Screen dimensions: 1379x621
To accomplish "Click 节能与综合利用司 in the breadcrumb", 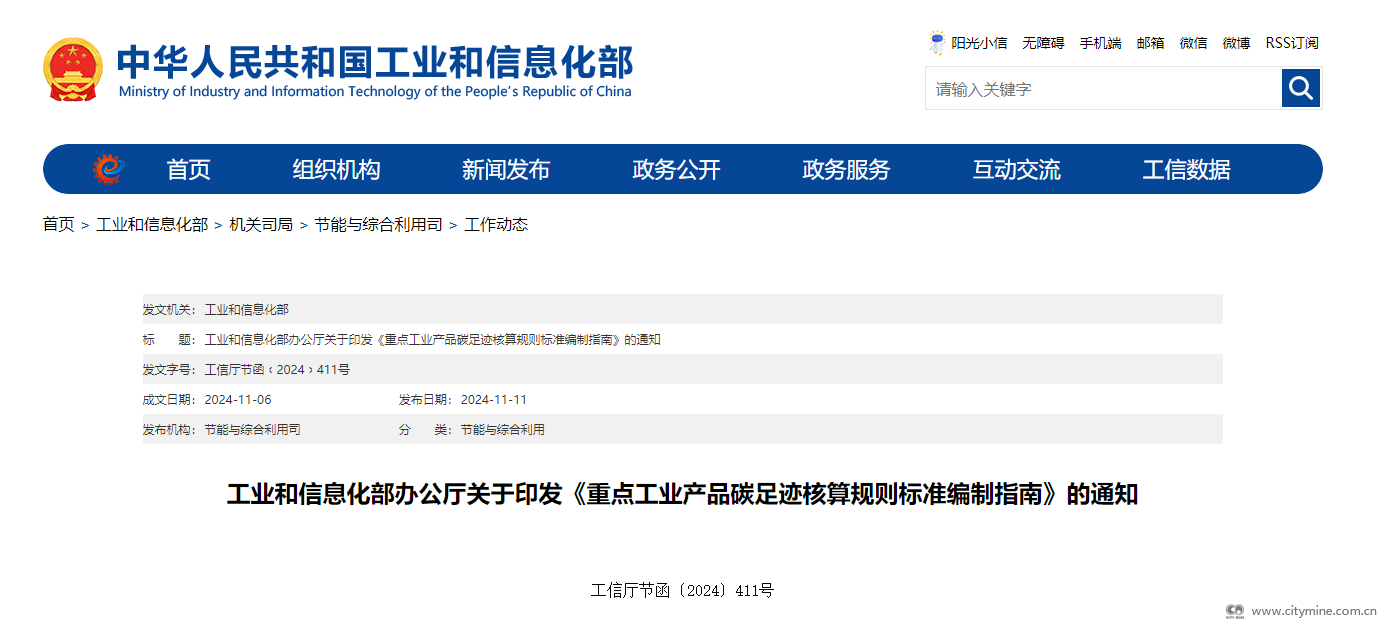I will pos(378,225).
